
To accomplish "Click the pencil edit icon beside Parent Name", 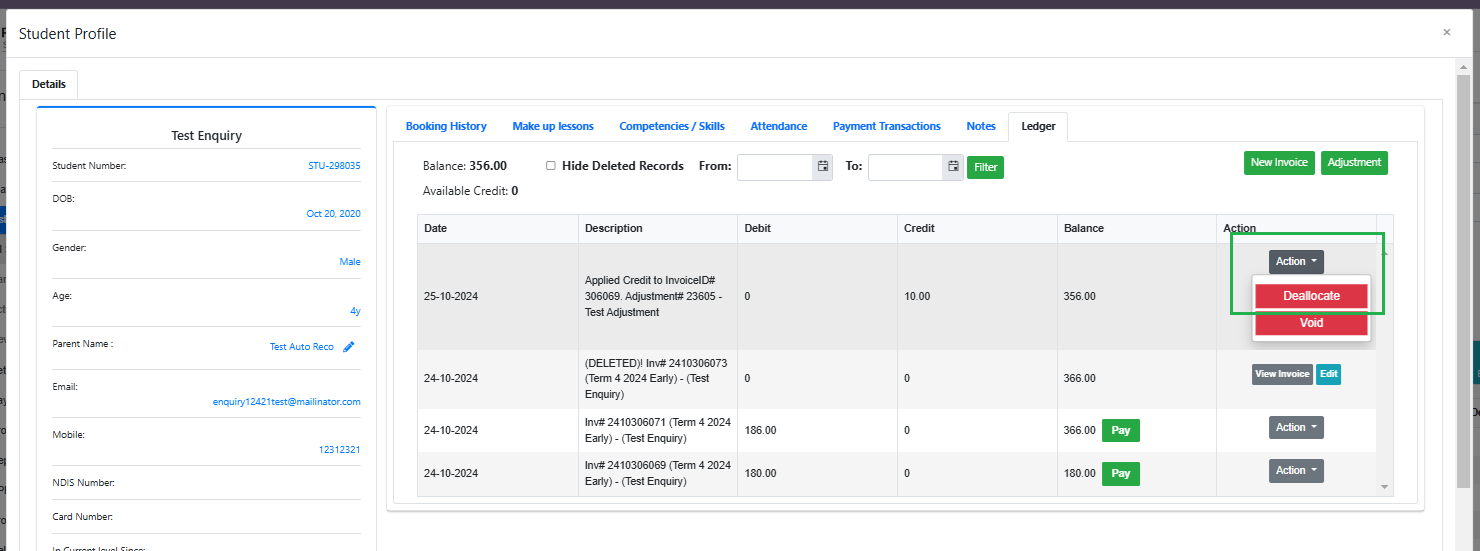I will tap(349, 347).
